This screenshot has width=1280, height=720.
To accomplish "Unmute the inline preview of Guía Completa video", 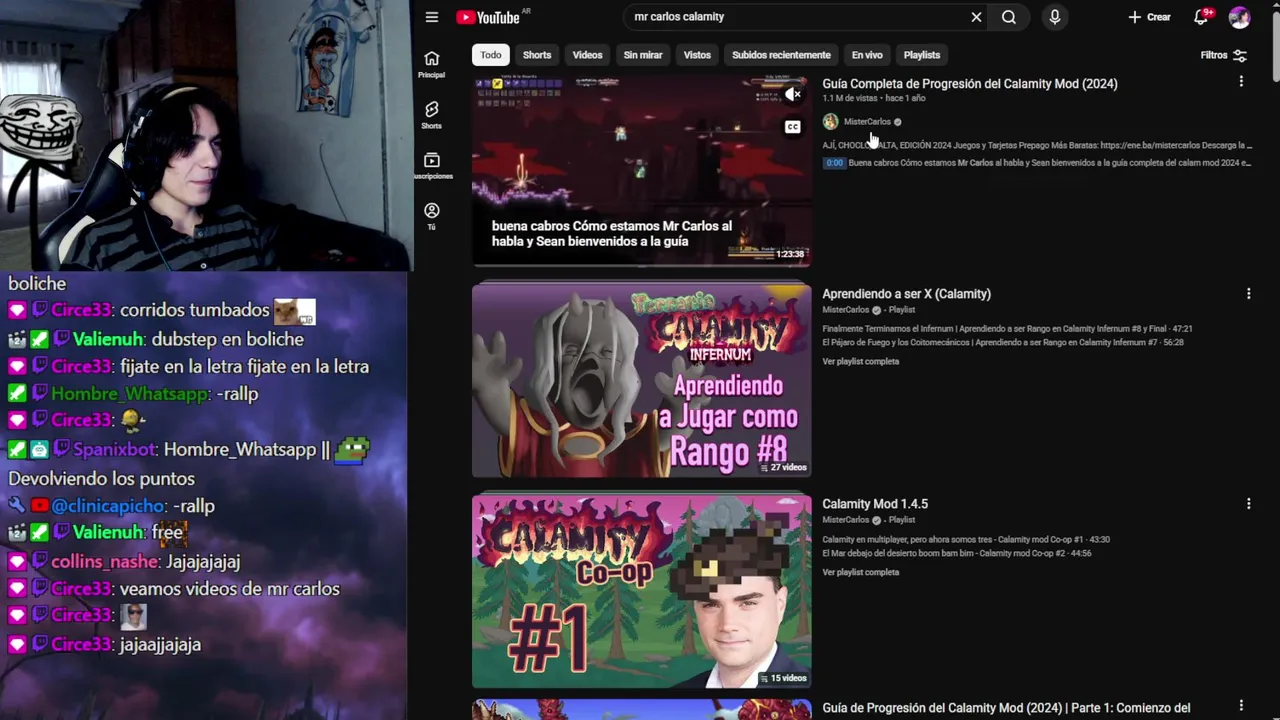I will [x=793, y=95].
